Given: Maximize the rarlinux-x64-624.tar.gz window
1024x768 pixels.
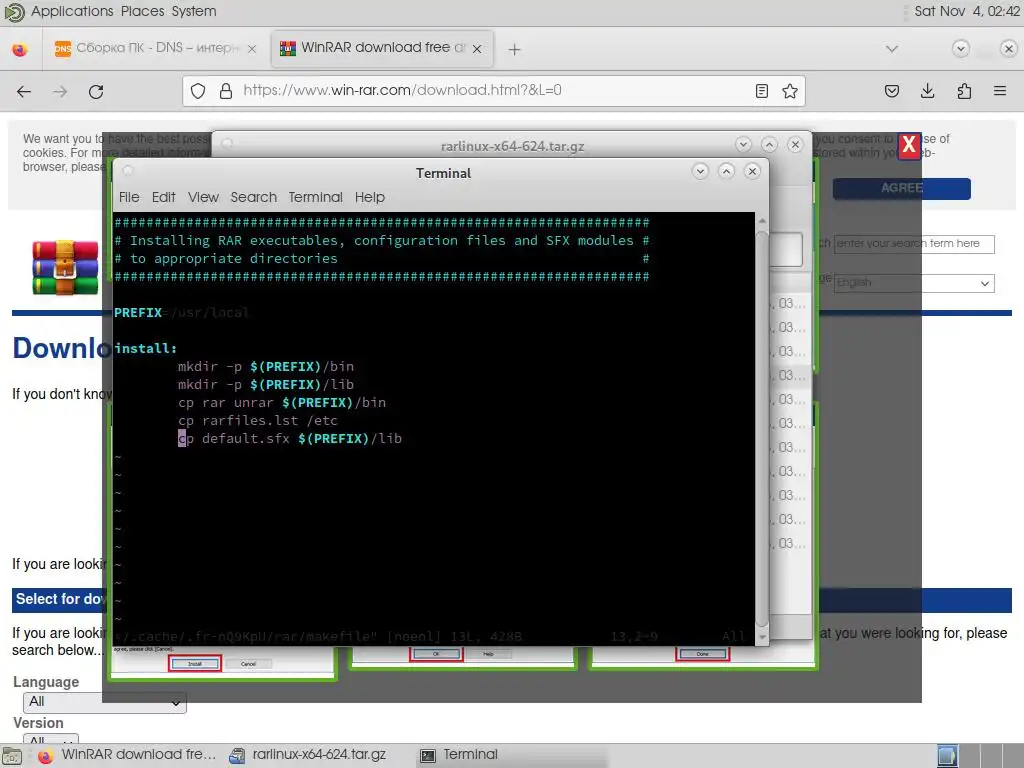Looking at the screenshot, I should pos(769,144).
